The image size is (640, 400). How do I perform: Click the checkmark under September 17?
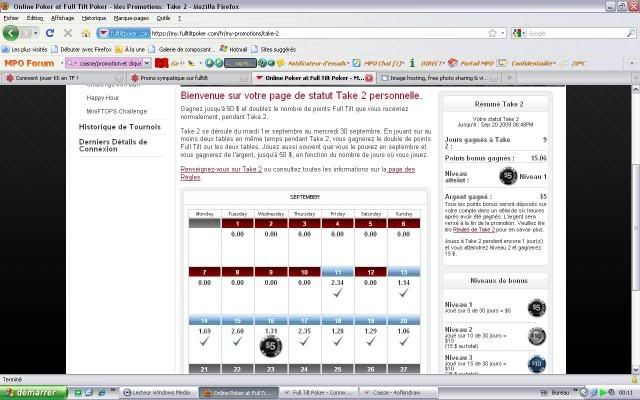(x=304, y=341)
